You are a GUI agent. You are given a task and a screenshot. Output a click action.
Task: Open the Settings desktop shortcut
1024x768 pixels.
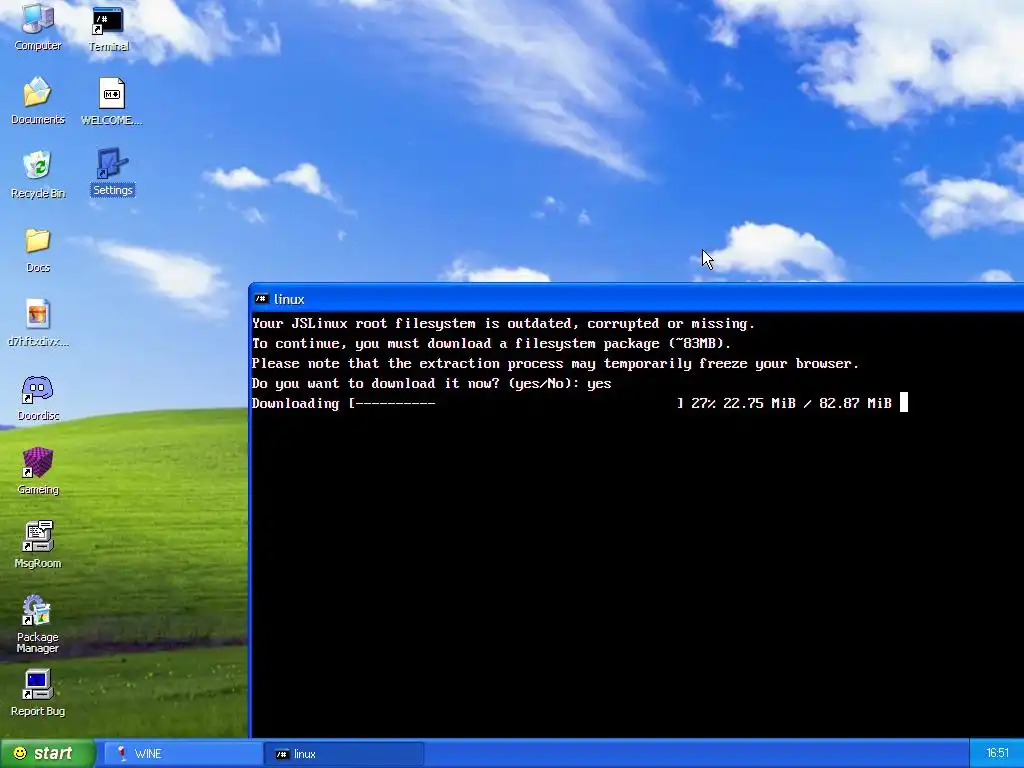click(x=112, y=172)
